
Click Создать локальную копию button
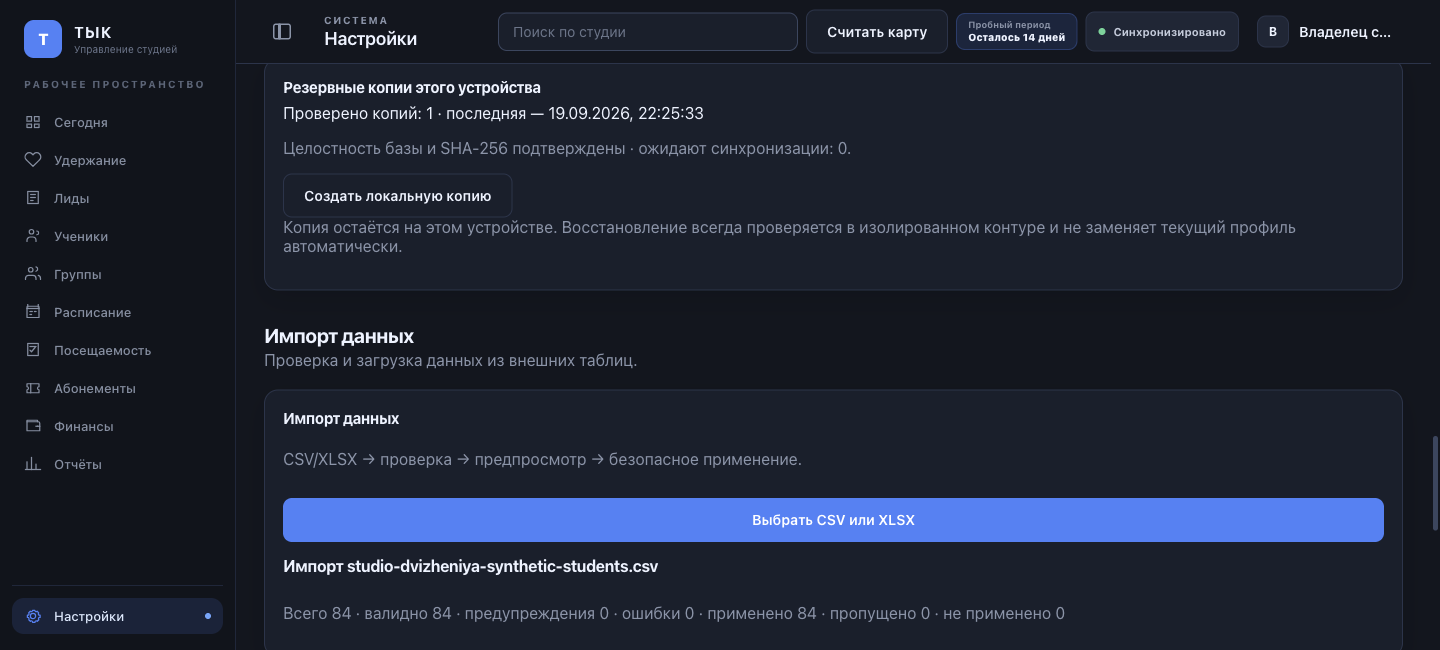point(398,196)
